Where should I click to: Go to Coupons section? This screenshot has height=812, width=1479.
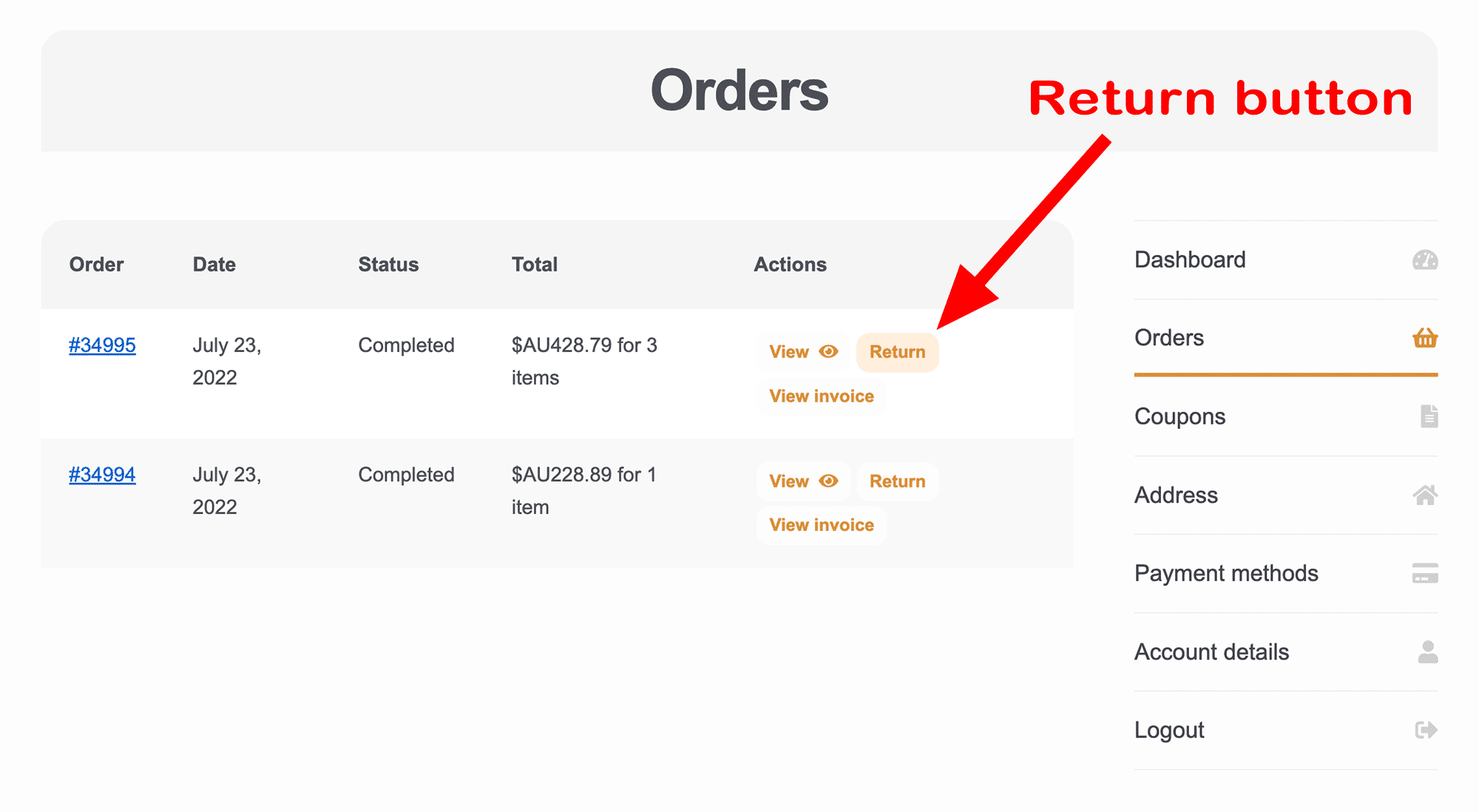(x=1180, y=416)
